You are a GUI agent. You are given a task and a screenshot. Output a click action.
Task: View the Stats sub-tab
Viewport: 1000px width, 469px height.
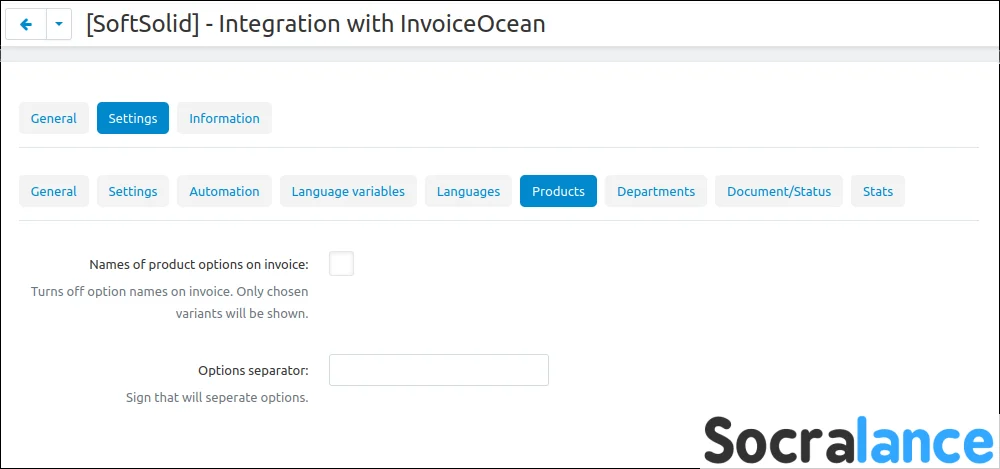point(878,191)
